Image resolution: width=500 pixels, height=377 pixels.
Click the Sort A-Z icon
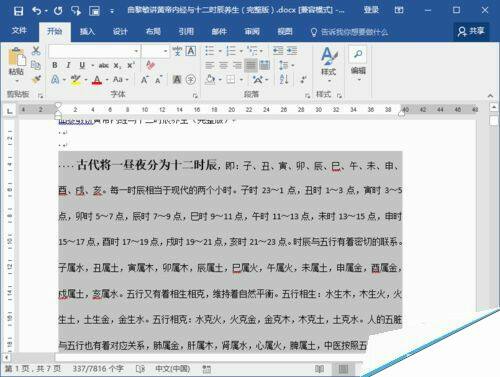pyautogui.click(x=284, y=79)
